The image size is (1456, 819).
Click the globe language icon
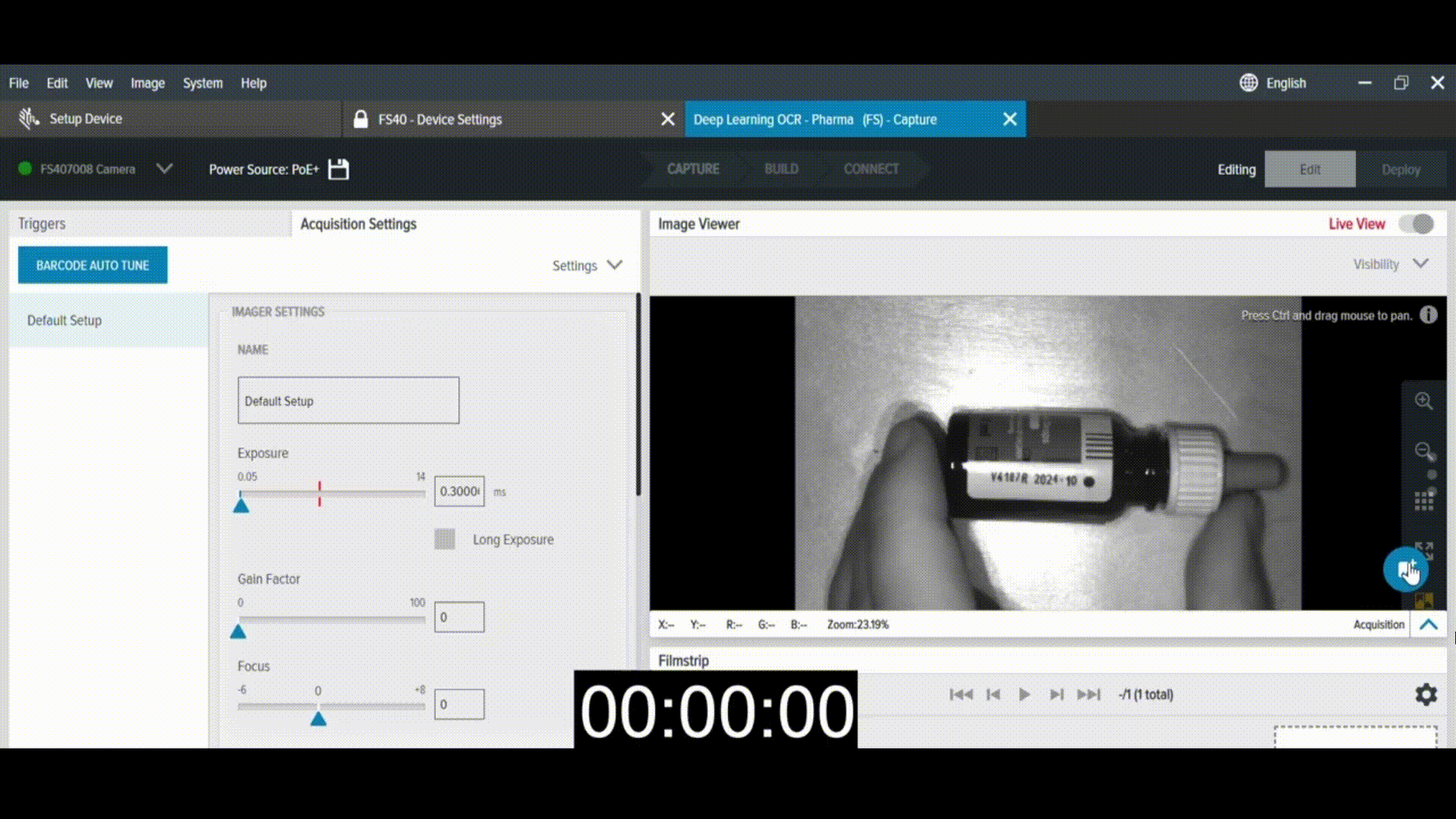click(1248, 83)
